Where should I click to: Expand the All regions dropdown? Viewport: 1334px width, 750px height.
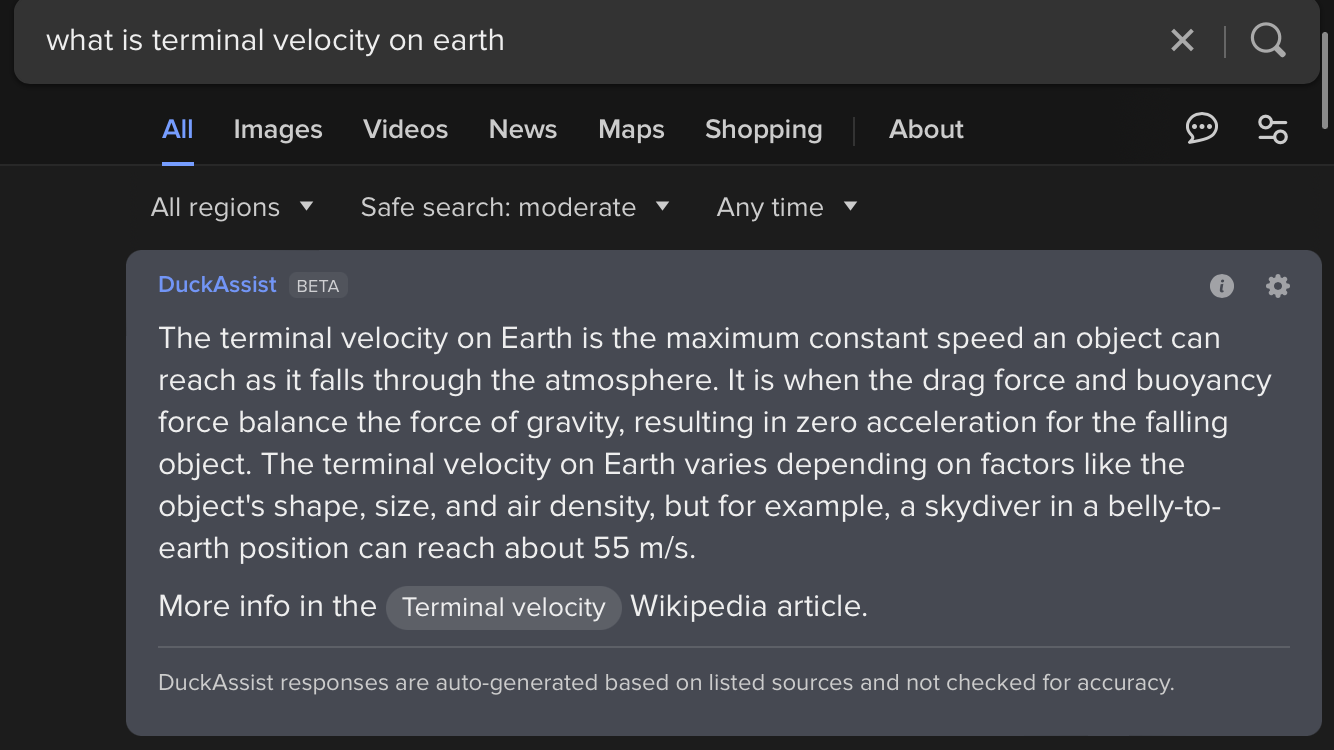(232, 207)
